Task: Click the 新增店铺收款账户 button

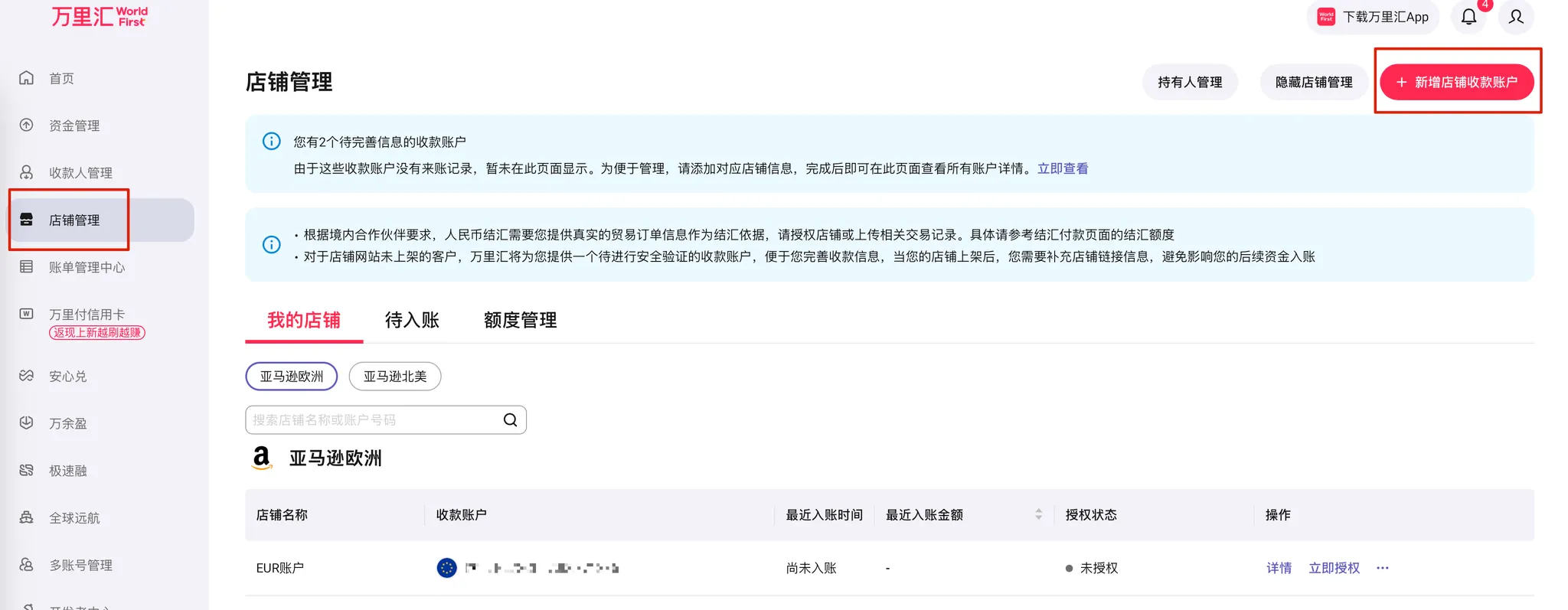Action: click(x=1456, y=82)
